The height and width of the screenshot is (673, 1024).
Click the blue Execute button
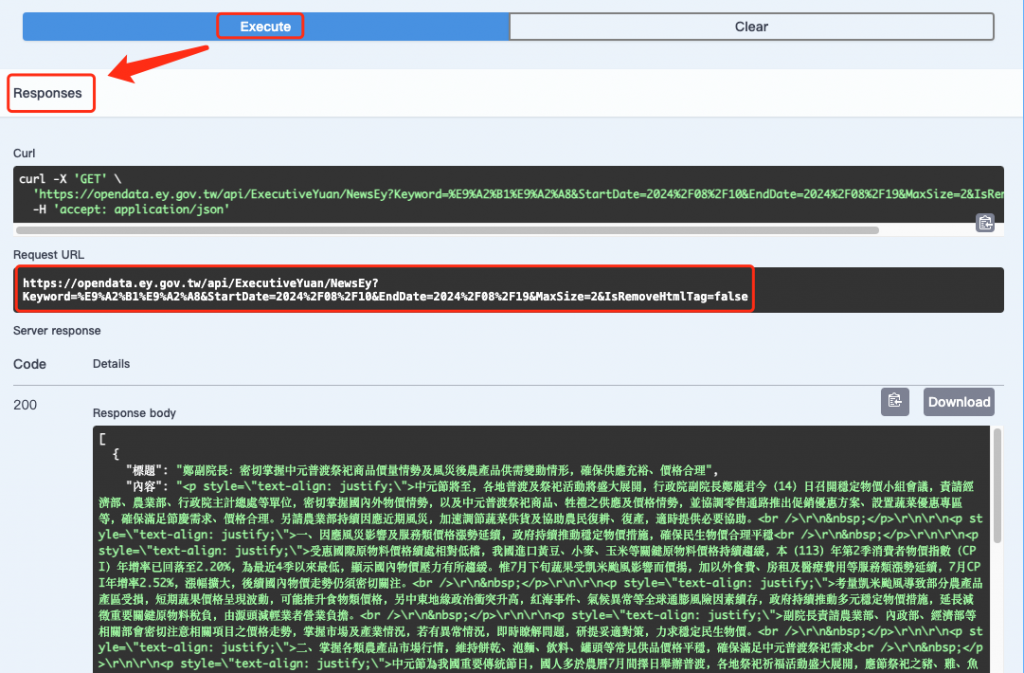(266, 27)
